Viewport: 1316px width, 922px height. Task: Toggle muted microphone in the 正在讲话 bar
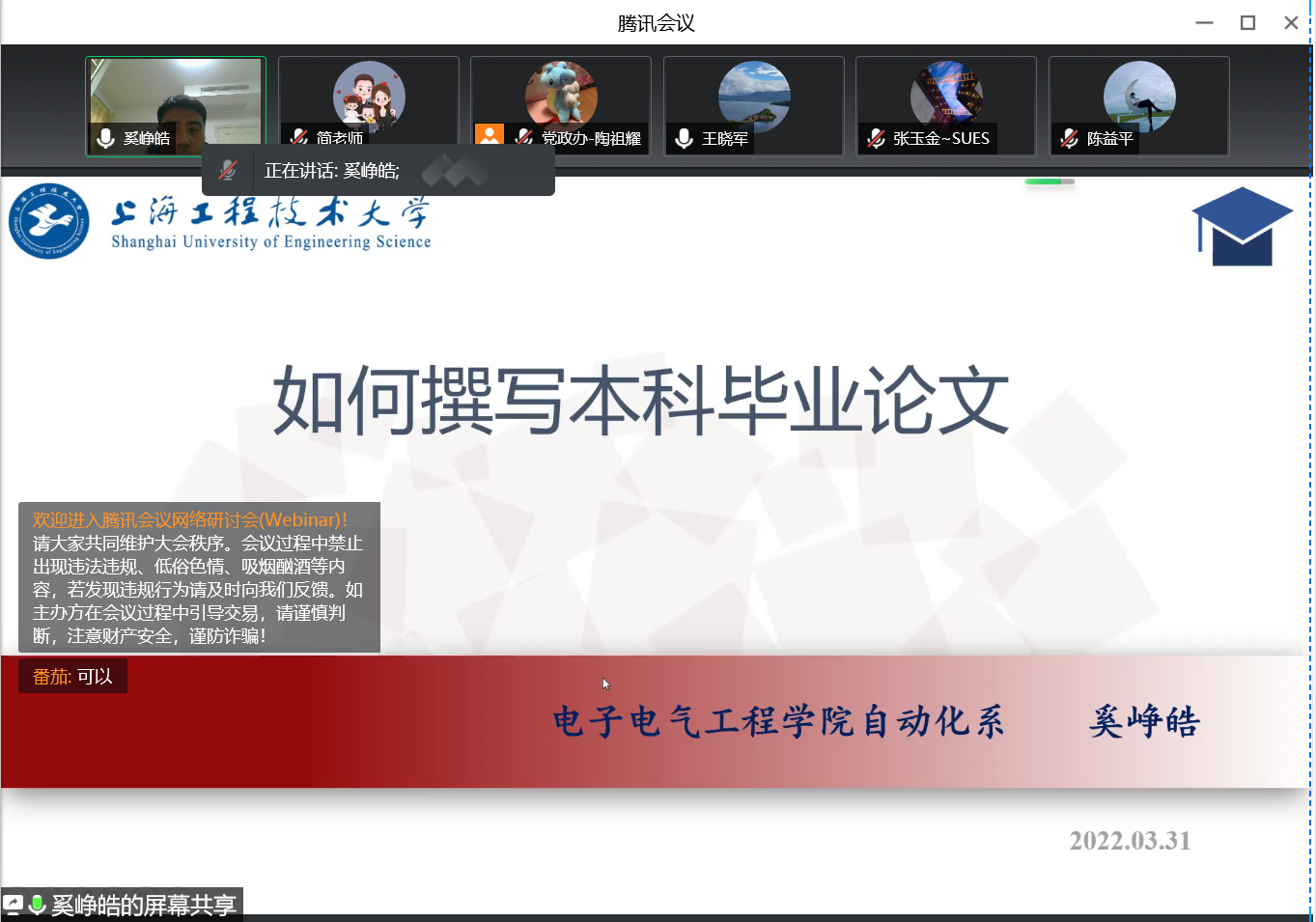click(x=228, y=171)
